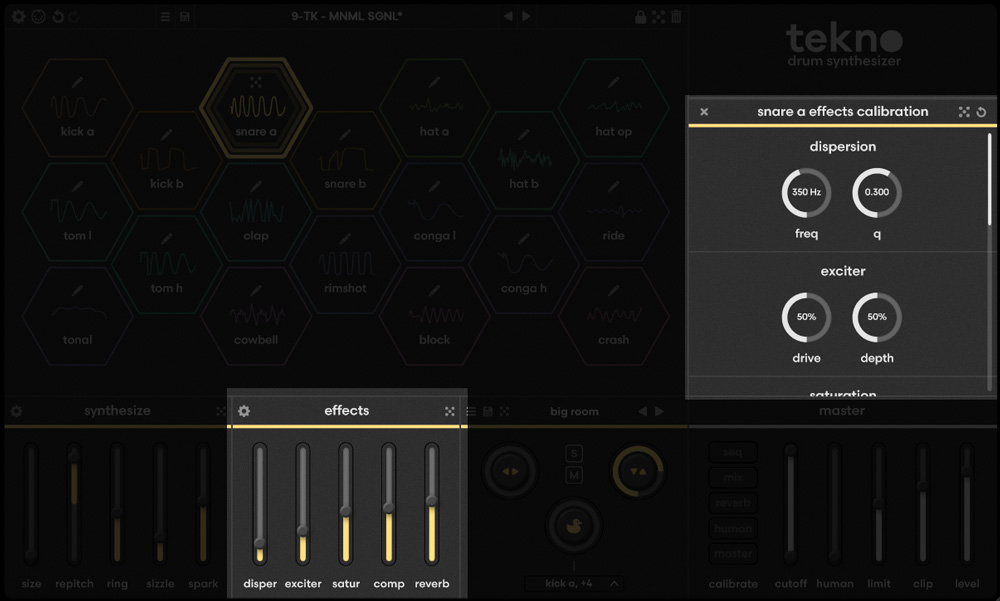This screenshot has width=1000, height=601.
Task: Click the save preset floppy disk icon
Action: pyautogui.click(x=186, y=17)
